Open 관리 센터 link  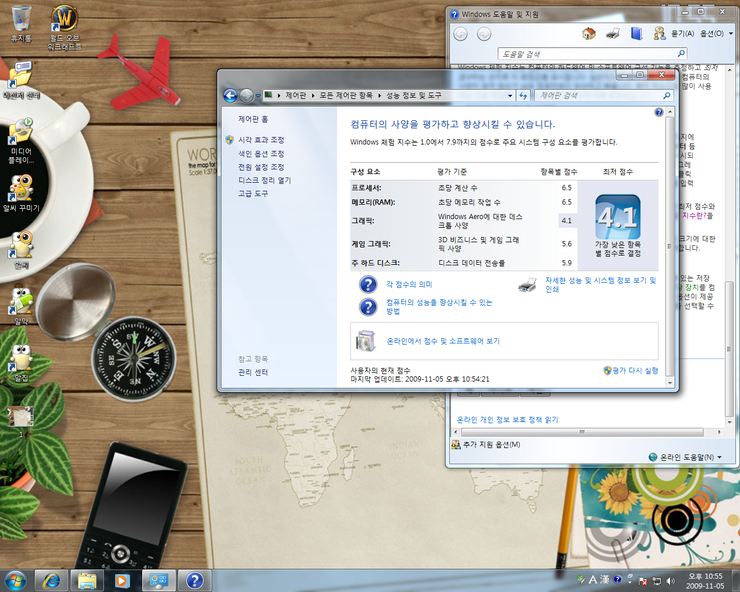pyautogui.click(x=252, y=372)
